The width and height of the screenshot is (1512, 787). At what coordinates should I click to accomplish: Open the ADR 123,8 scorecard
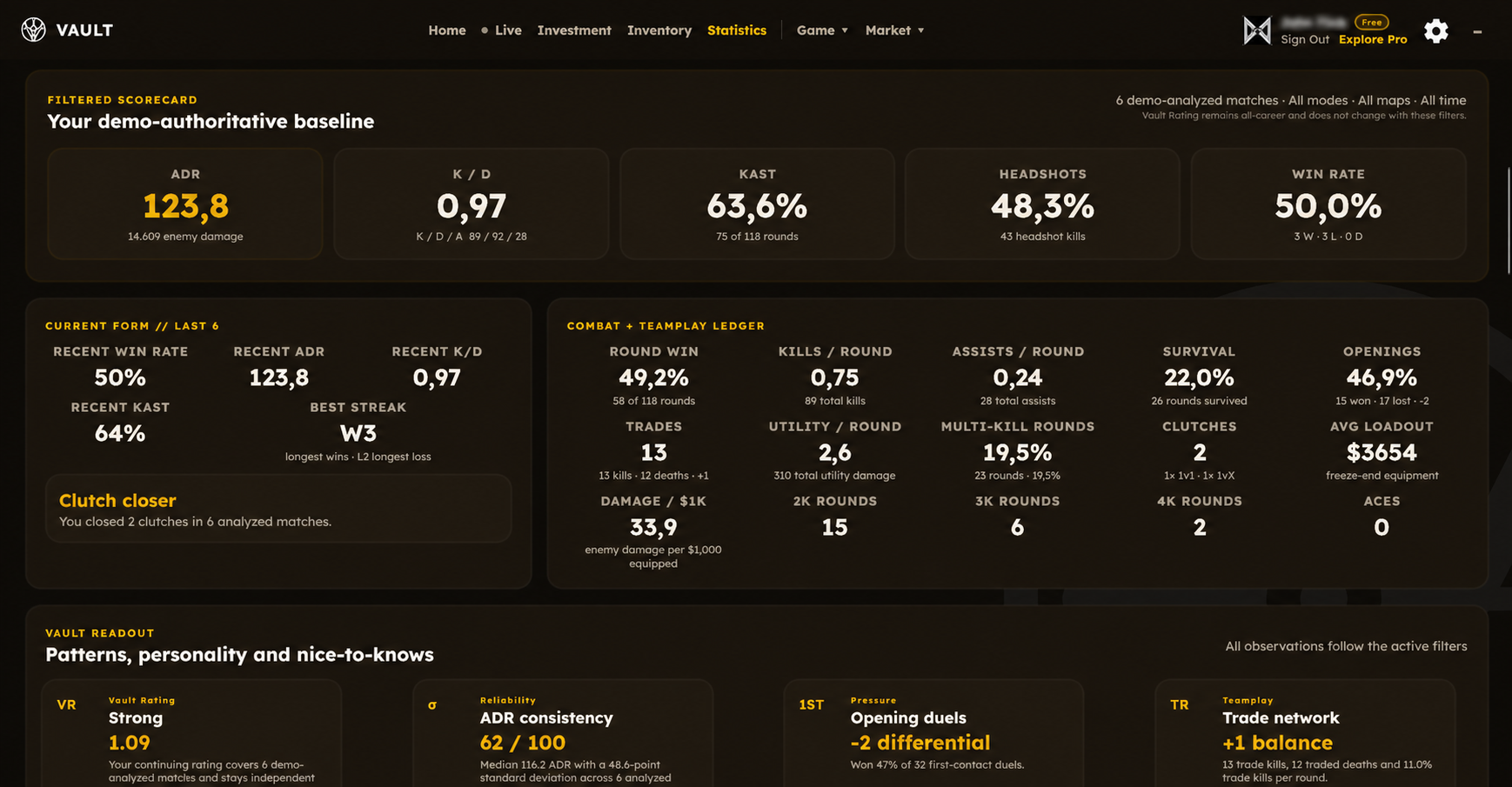click(185, 203)
